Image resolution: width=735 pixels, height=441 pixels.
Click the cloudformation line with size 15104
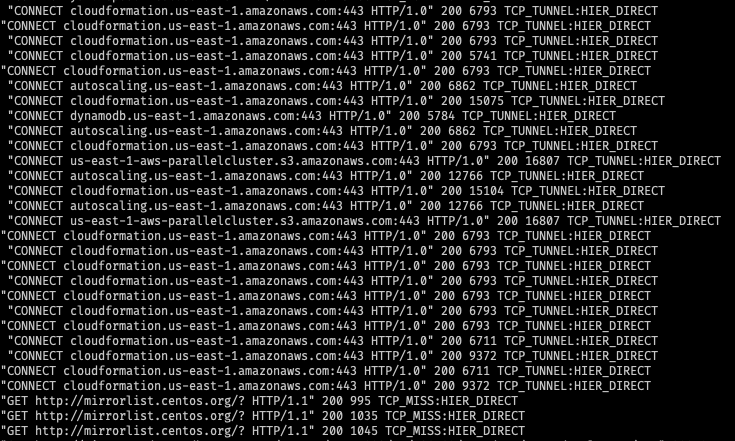click(336, 191)
